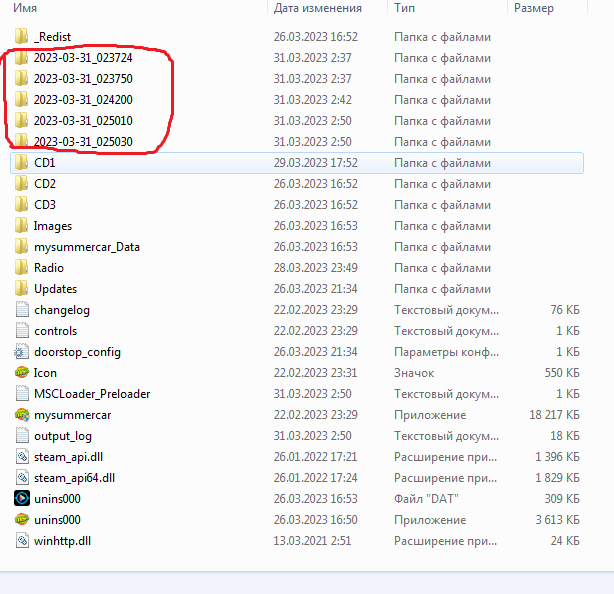Click the file name _Redist
614x594 pixels.
point(52,37)
